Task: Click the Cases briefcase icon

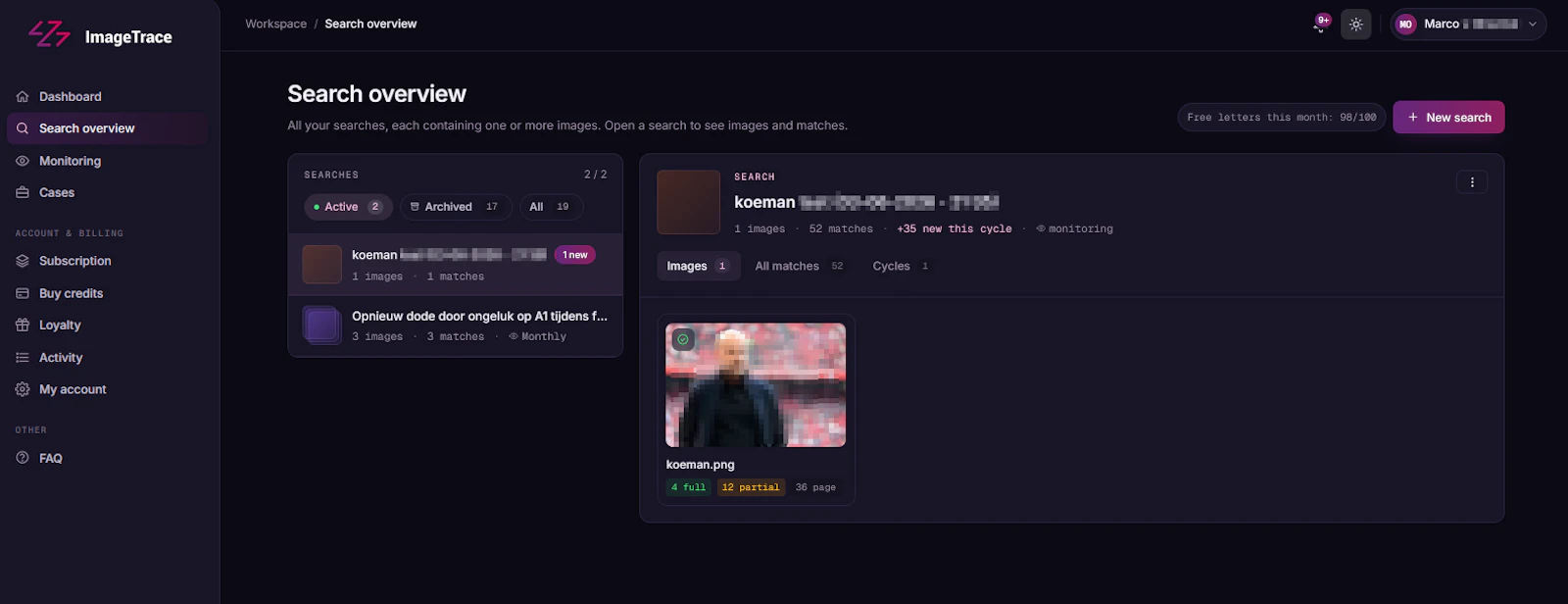Action: click(23, 192)
